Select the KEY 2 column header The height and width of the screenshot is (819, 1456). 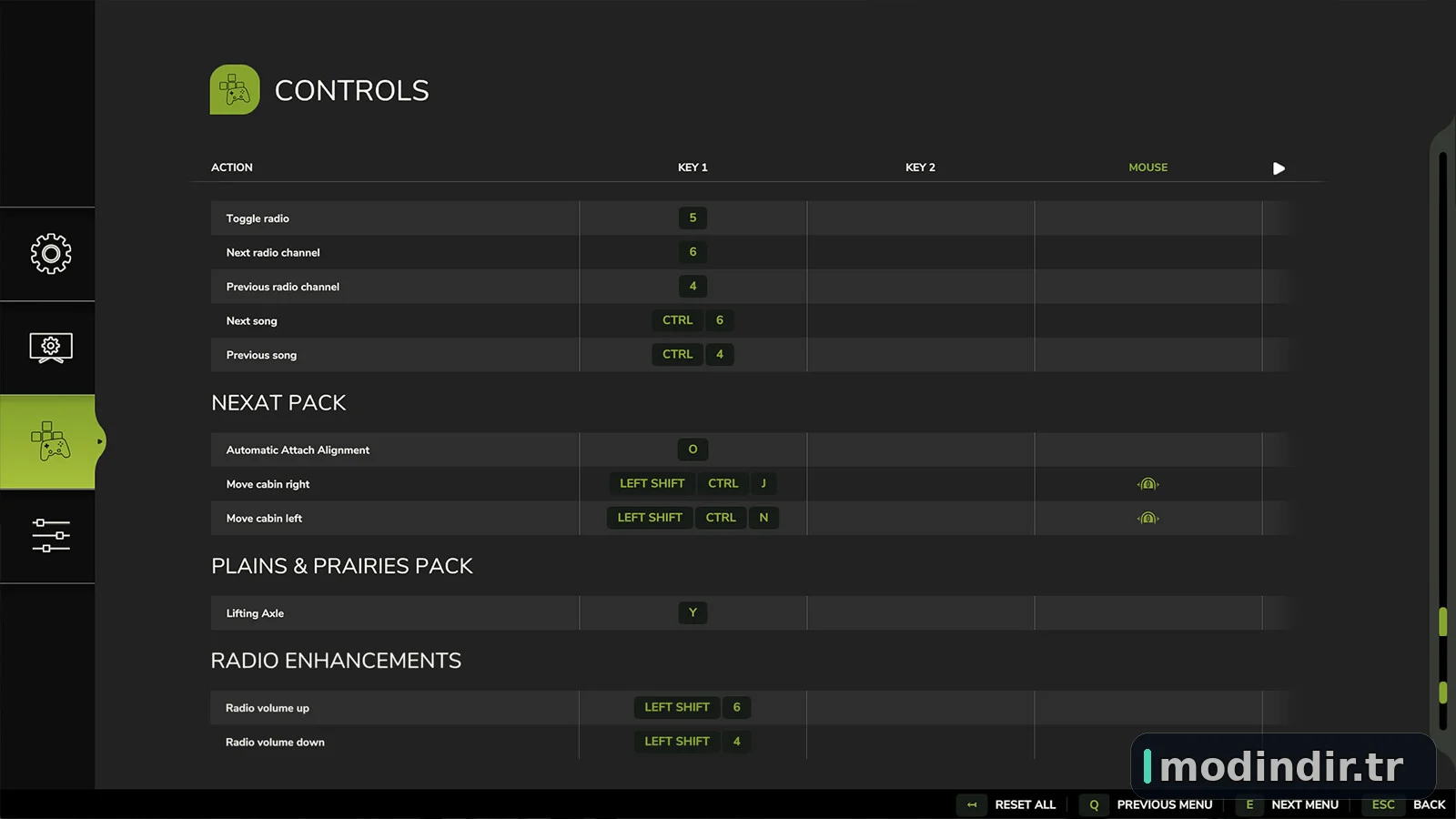[x=920, y=167]
